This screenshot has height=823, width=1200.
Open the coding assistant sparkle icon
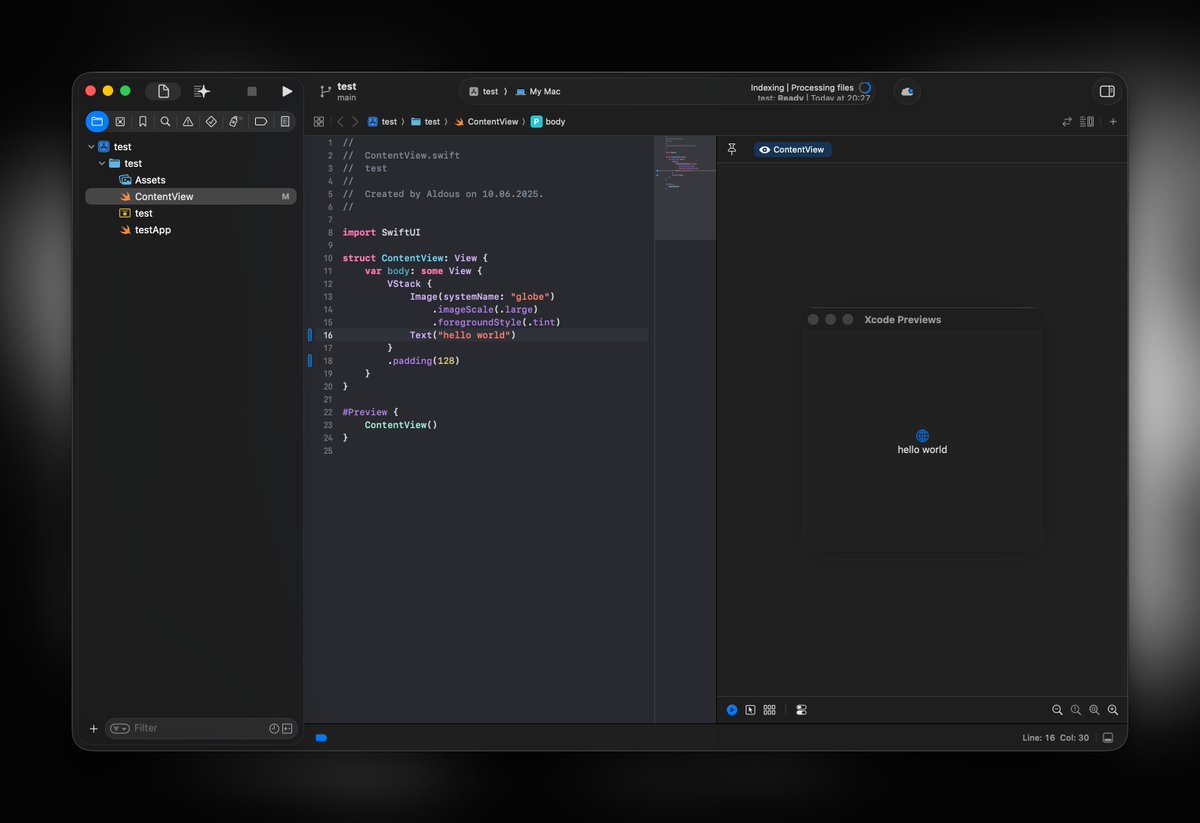pos(202,91)
